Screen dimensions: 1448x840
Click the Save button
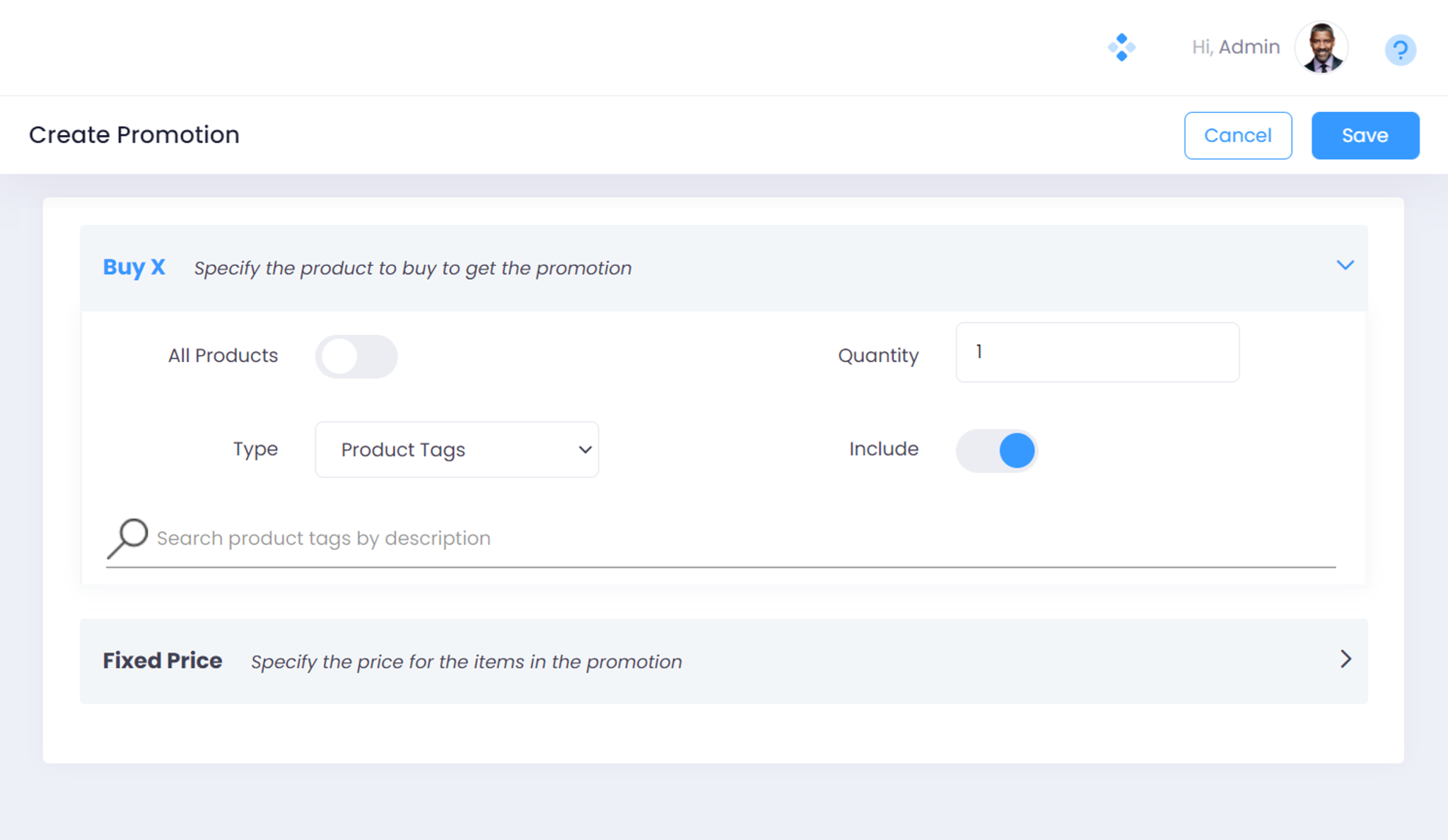pyautogui.click(x=1365, y=135)
